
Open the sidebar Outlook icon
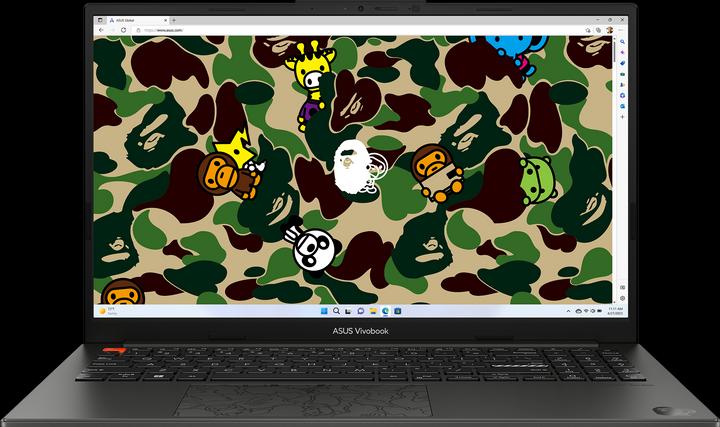pyautogui.click(x=623, y=106)
